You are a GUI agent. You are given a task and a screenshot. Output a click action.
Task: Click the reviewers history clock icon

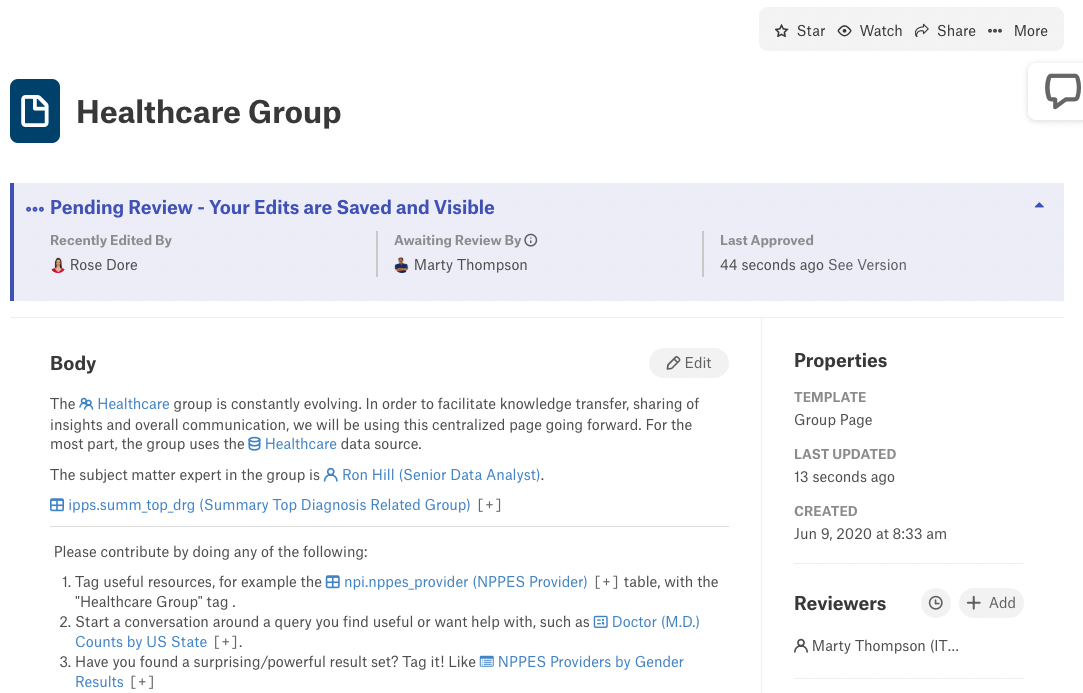click(x=936, y=603)
